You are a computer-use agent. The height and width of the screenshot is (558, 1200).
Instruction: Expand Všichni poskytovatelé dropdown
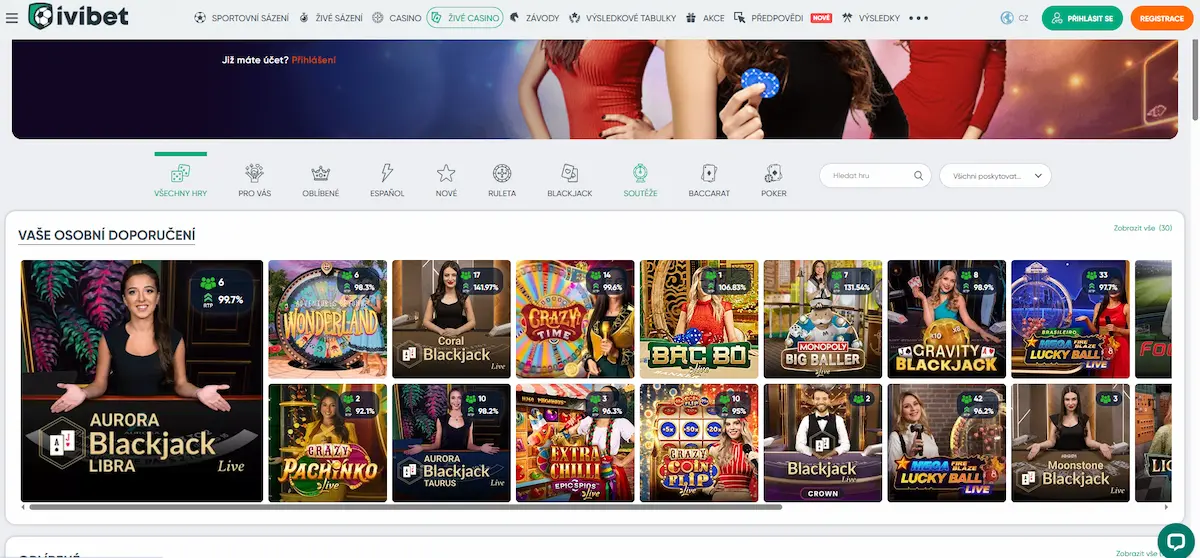(x=995, y=175)
